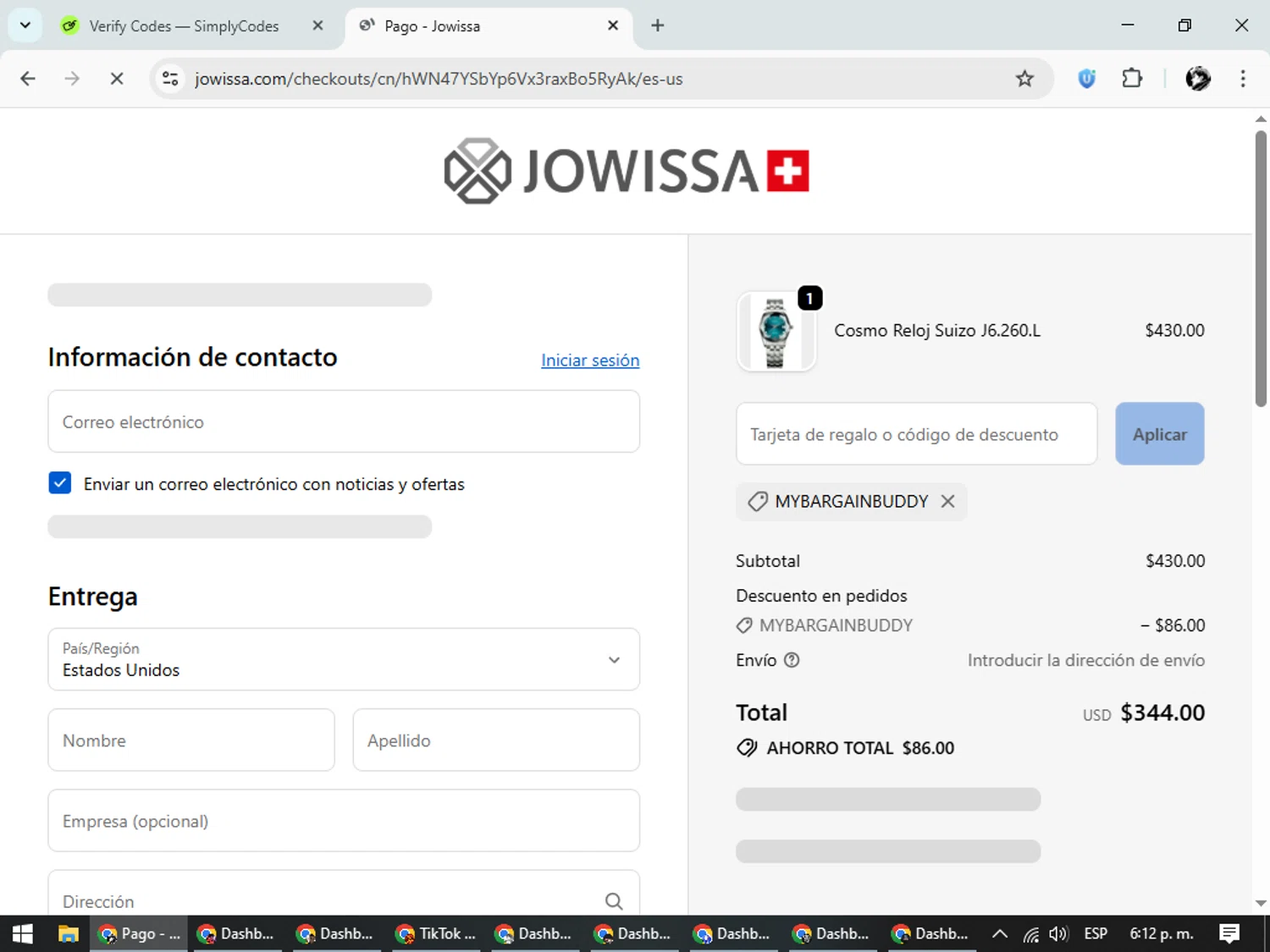Click the scrollbar down arrow
1270x952 pixels.
1261,904
